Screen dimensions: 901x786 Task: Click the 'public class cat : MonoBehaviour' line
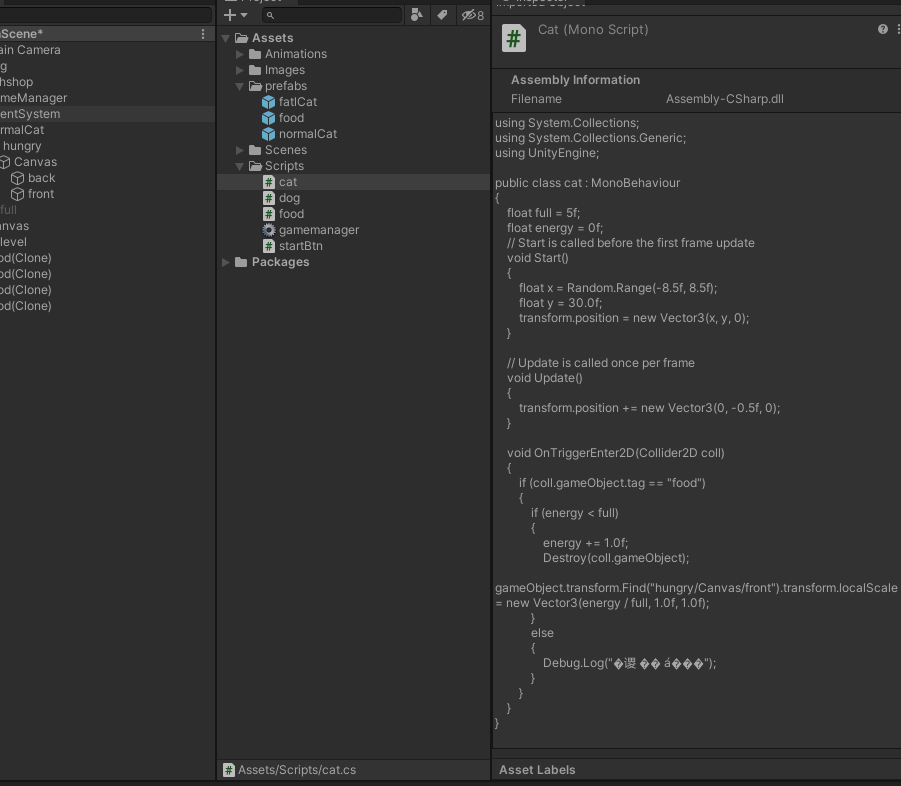(587, 183)
